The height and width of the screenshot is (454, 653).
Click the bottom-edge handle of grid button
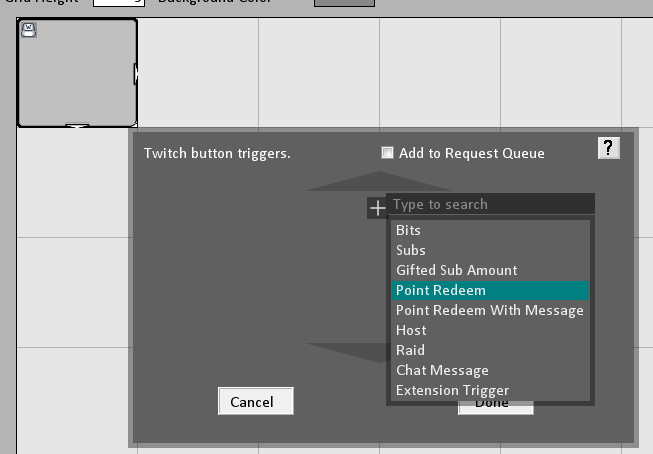77,125
